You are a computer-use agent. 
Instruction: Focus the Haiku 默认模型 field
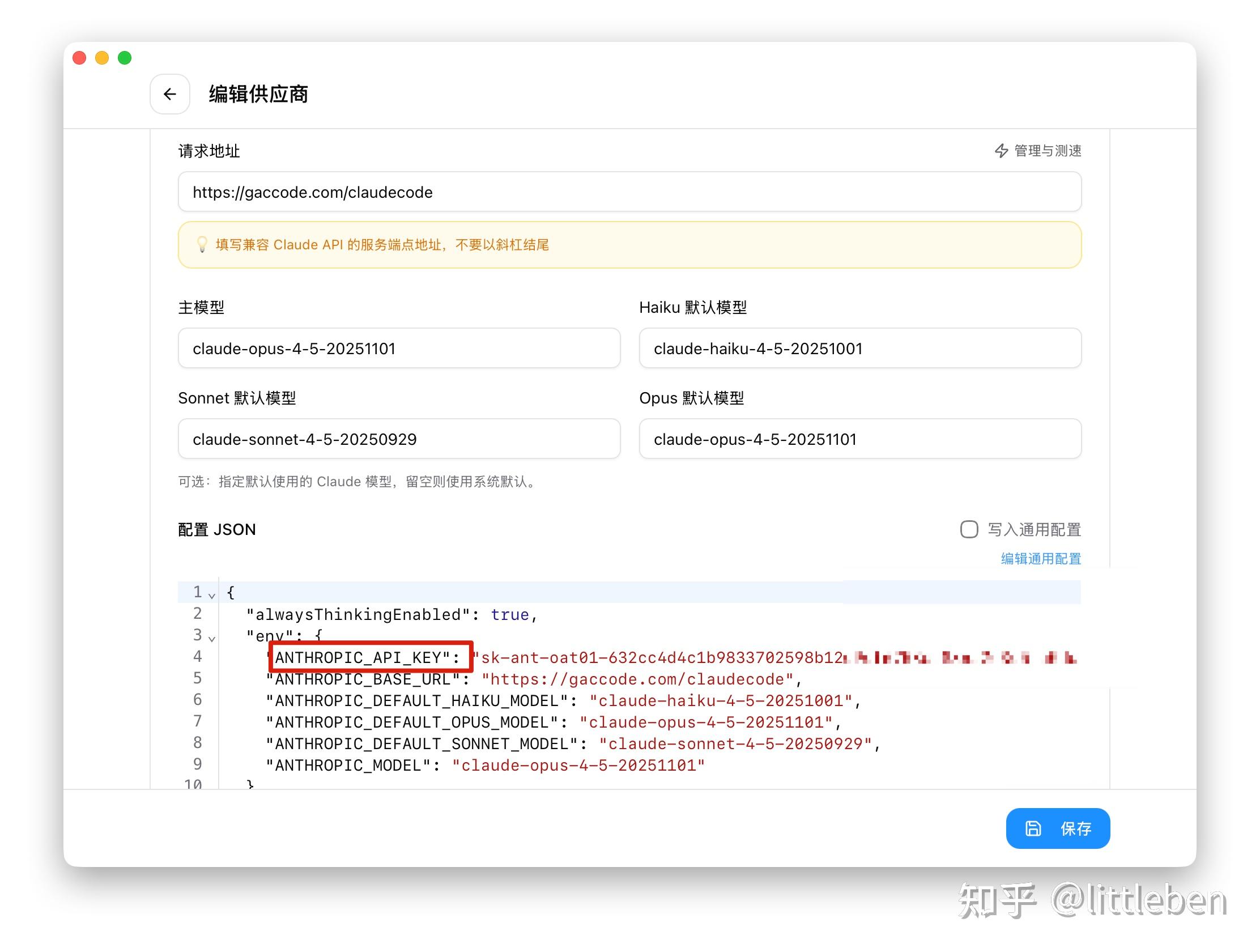pyautogui.click(x=859, y=348)
